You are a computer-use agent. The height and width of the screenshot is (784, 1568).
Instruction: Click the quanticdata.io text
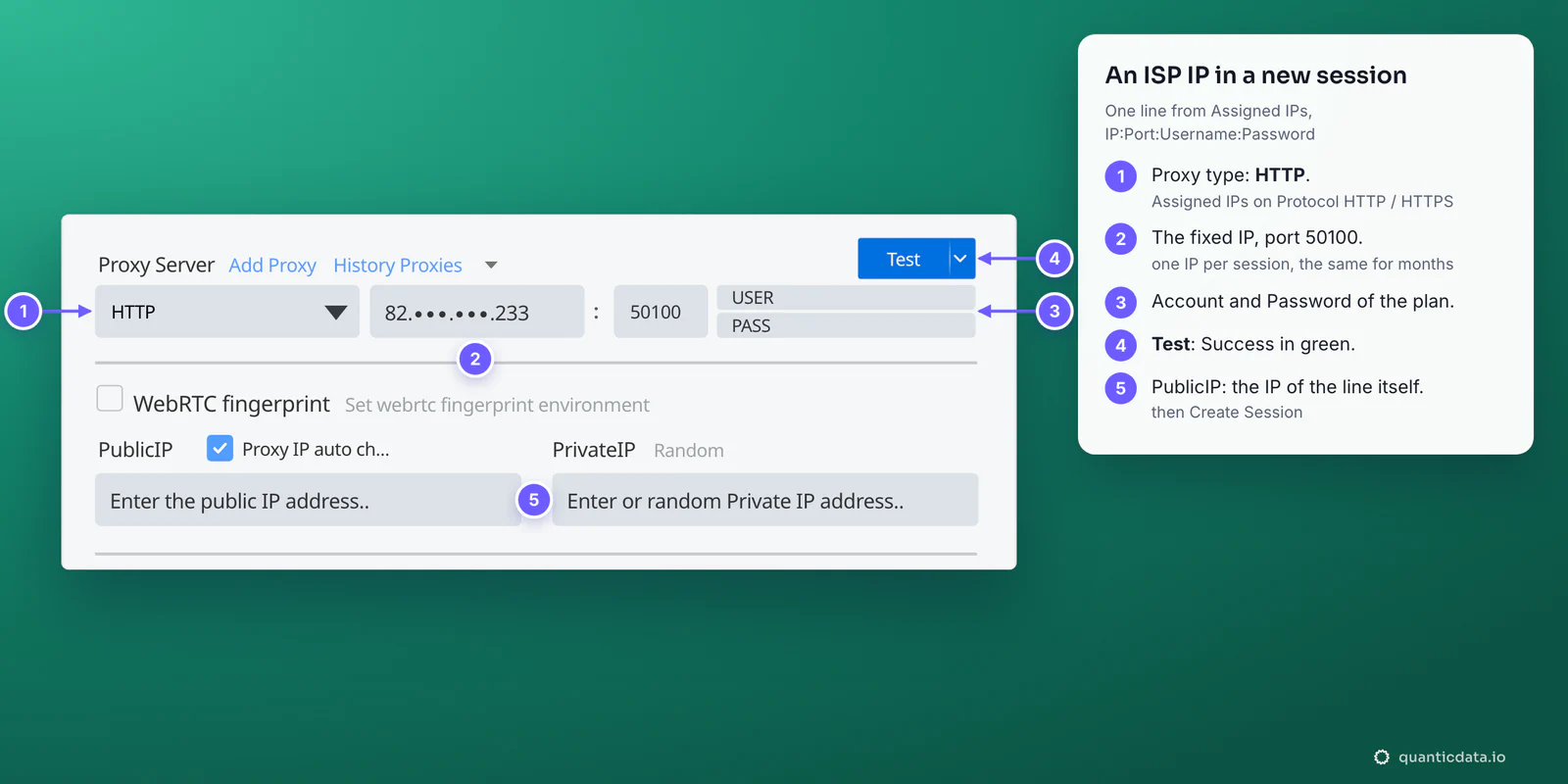(x=1451, y=757)
